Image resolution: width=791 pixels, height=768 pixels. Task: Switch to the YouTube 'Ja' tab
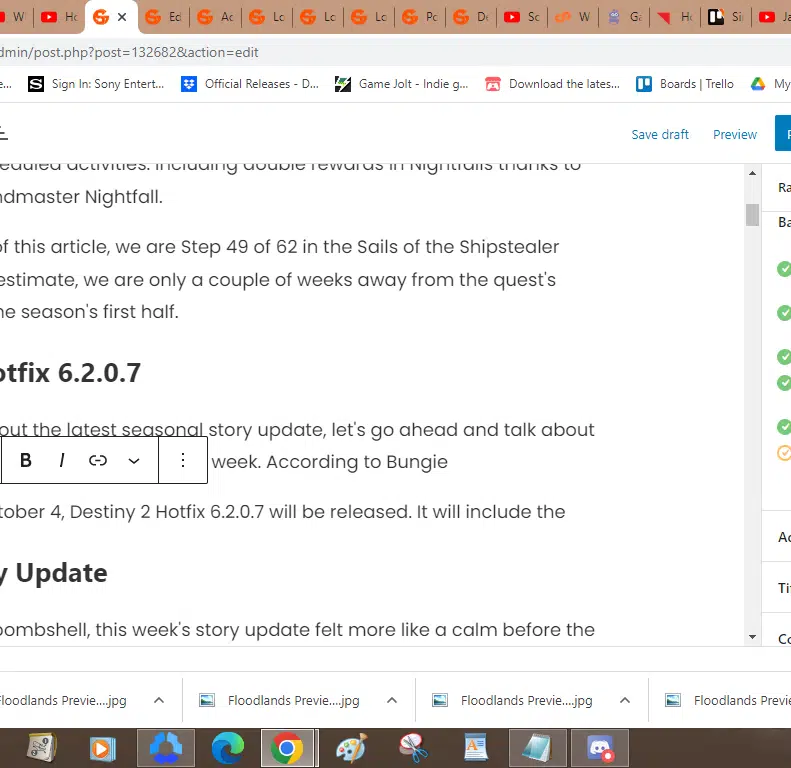tap(773, 17)
